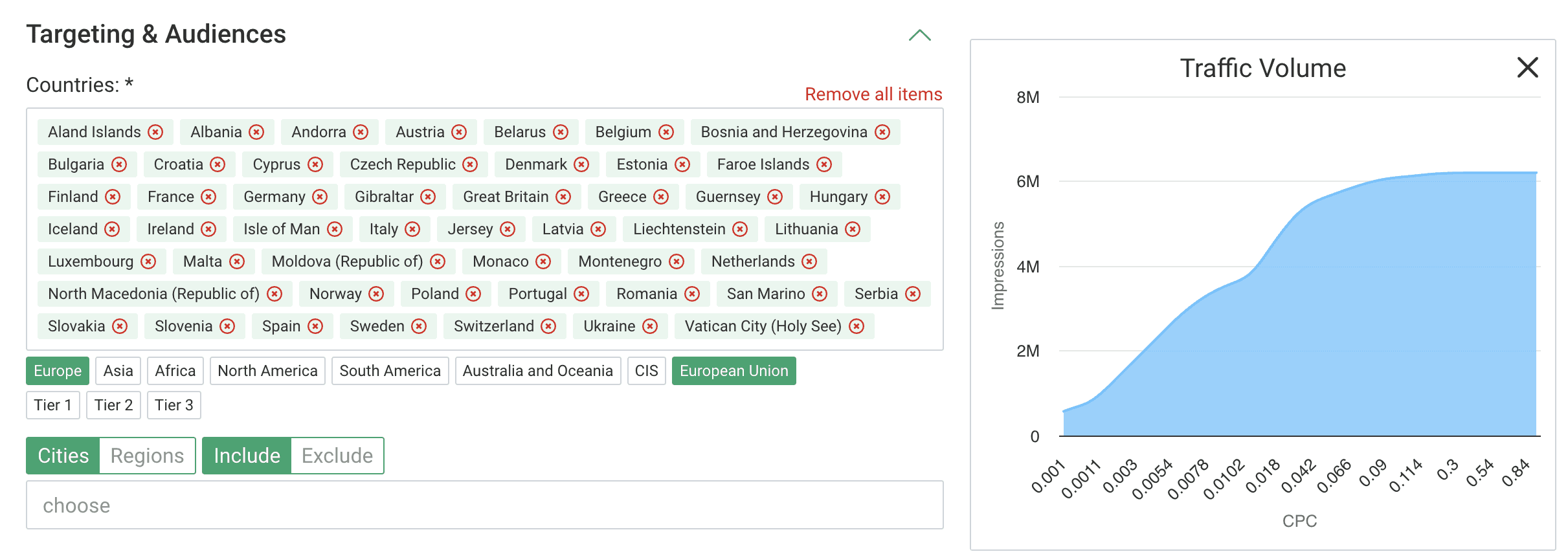Remove Vatican City (Holy See) tag
Screen dimensions: 1568x554
click(x=857, y=326)
